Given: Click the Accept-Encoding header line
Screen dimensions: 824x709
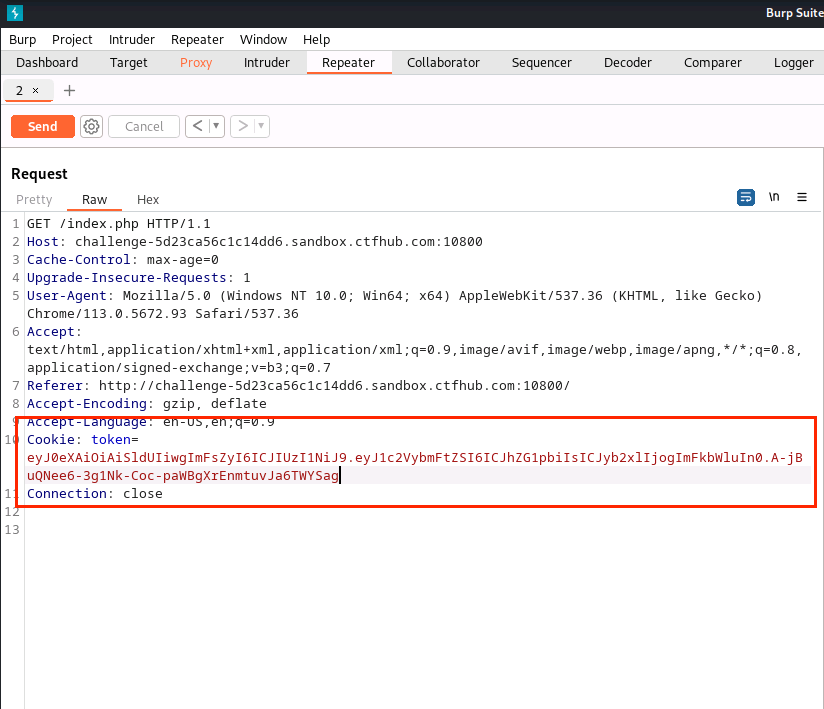Looking at the screenshot, I should [147, 404].
